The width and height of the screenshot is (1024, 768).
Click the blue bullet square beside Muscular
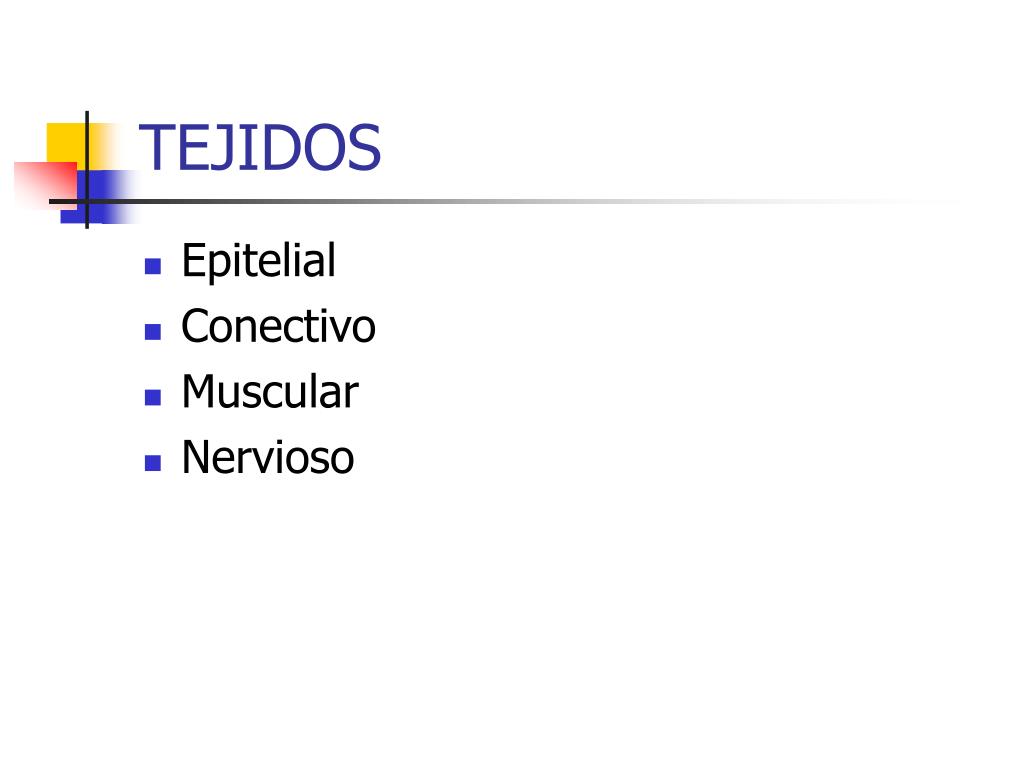click(x=153, y=397)
